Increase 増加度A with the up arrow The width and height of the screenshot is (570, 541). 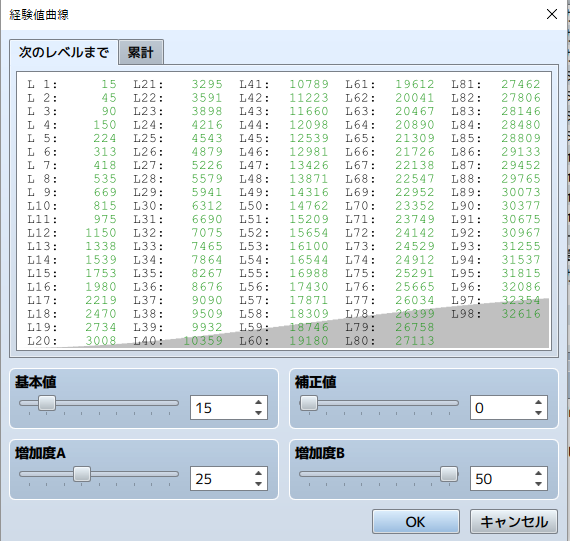click(258, 473)
